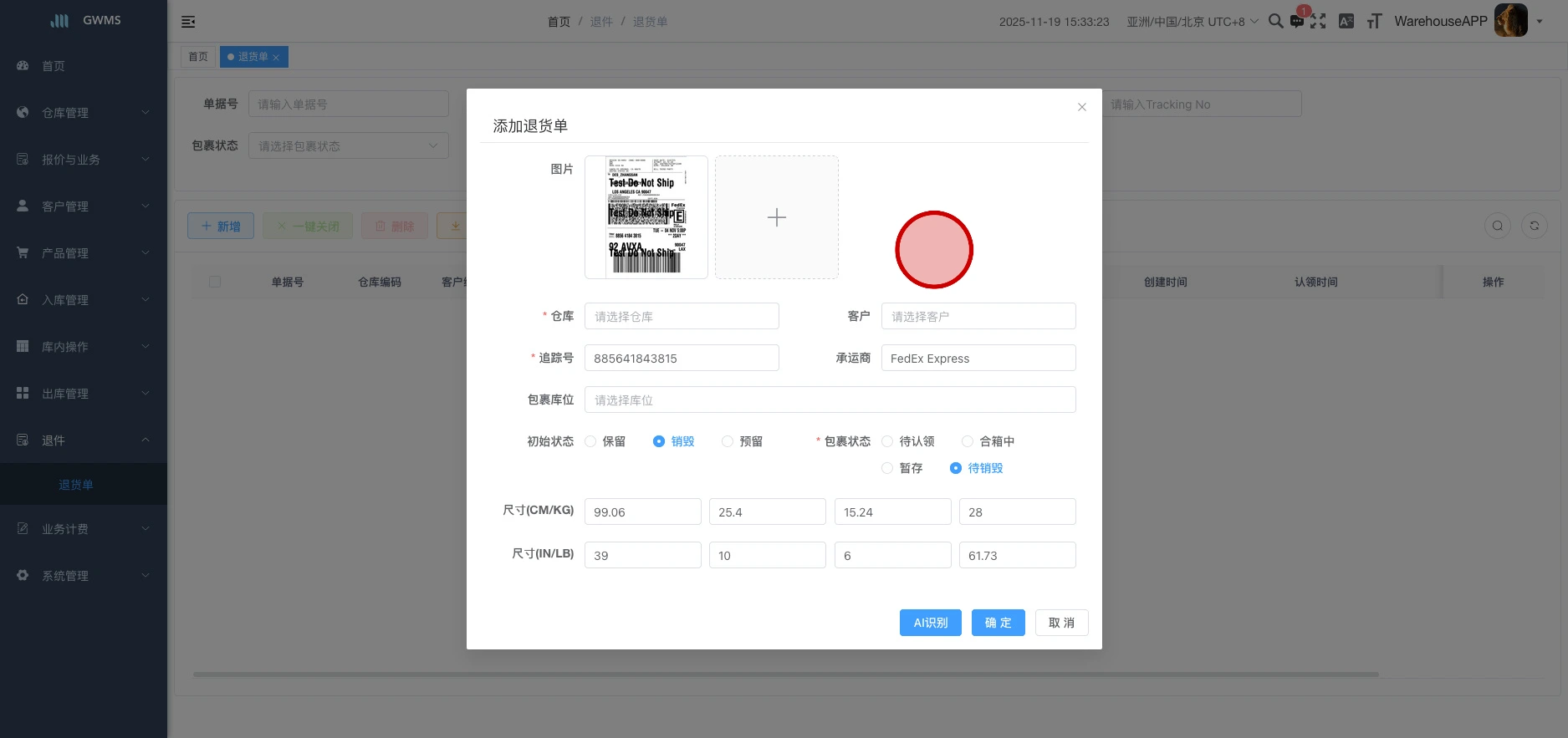Select the 待销毁 package status radio
Screen dimensions: 1568x738
click(956, 468)
